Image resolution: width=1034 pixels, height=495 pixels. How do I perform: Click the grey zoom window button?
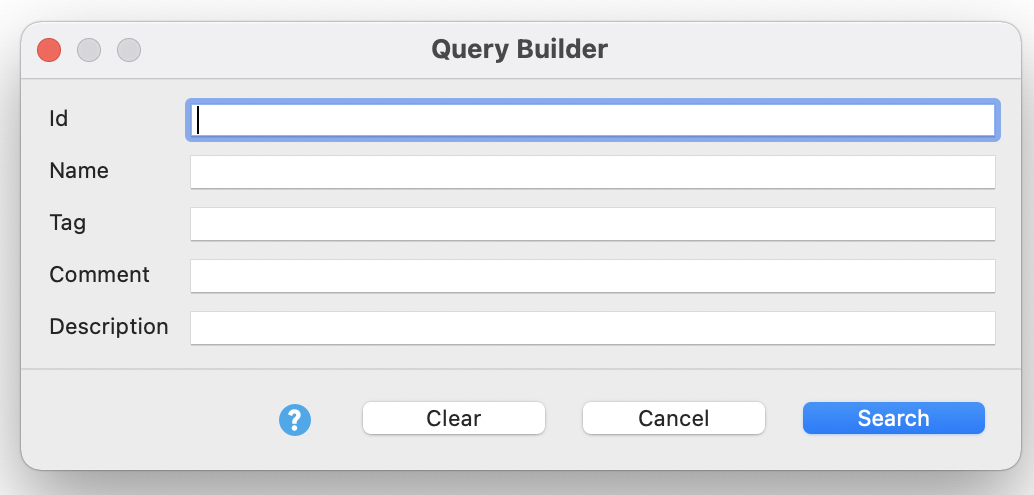[129, 49]
